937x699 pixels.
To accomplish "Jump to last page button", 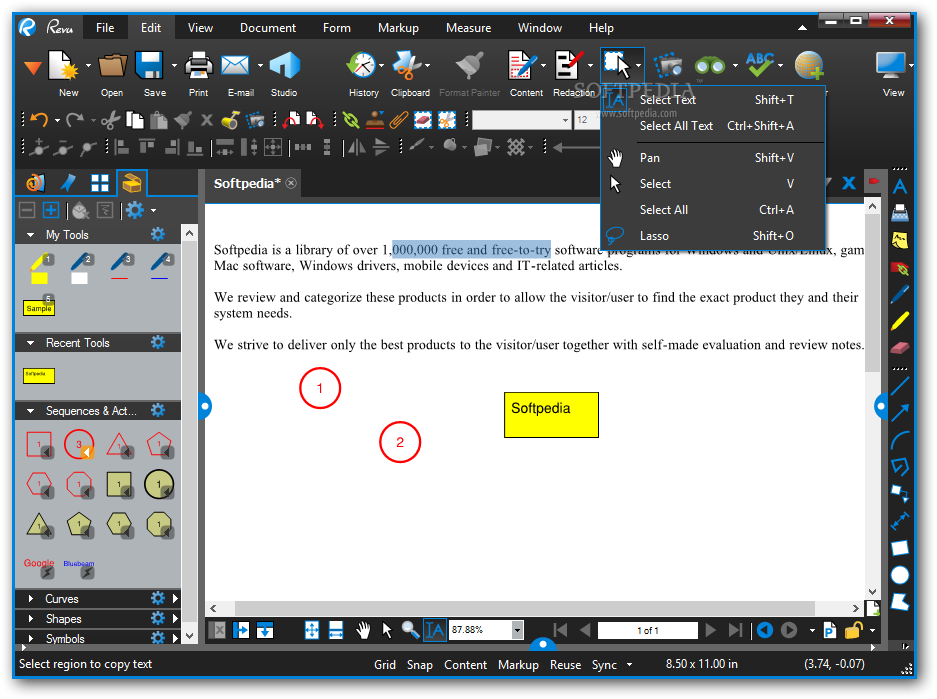I will point(735,630).
